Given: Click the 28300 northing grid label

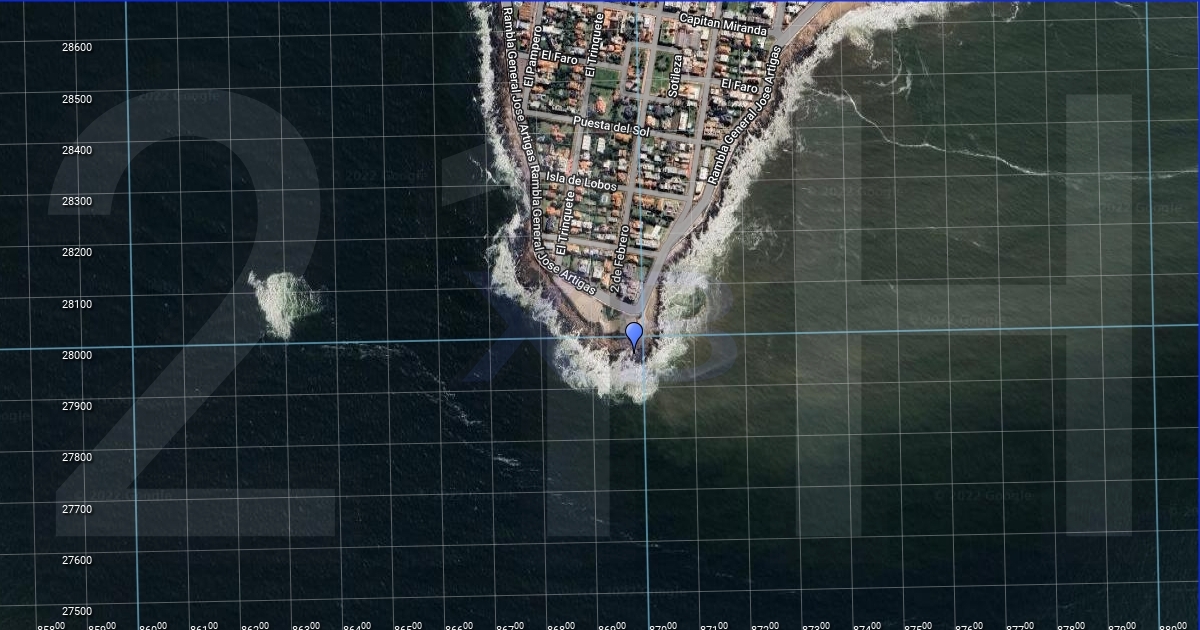Looking at the screenshot, I should (x=77, y=201).
